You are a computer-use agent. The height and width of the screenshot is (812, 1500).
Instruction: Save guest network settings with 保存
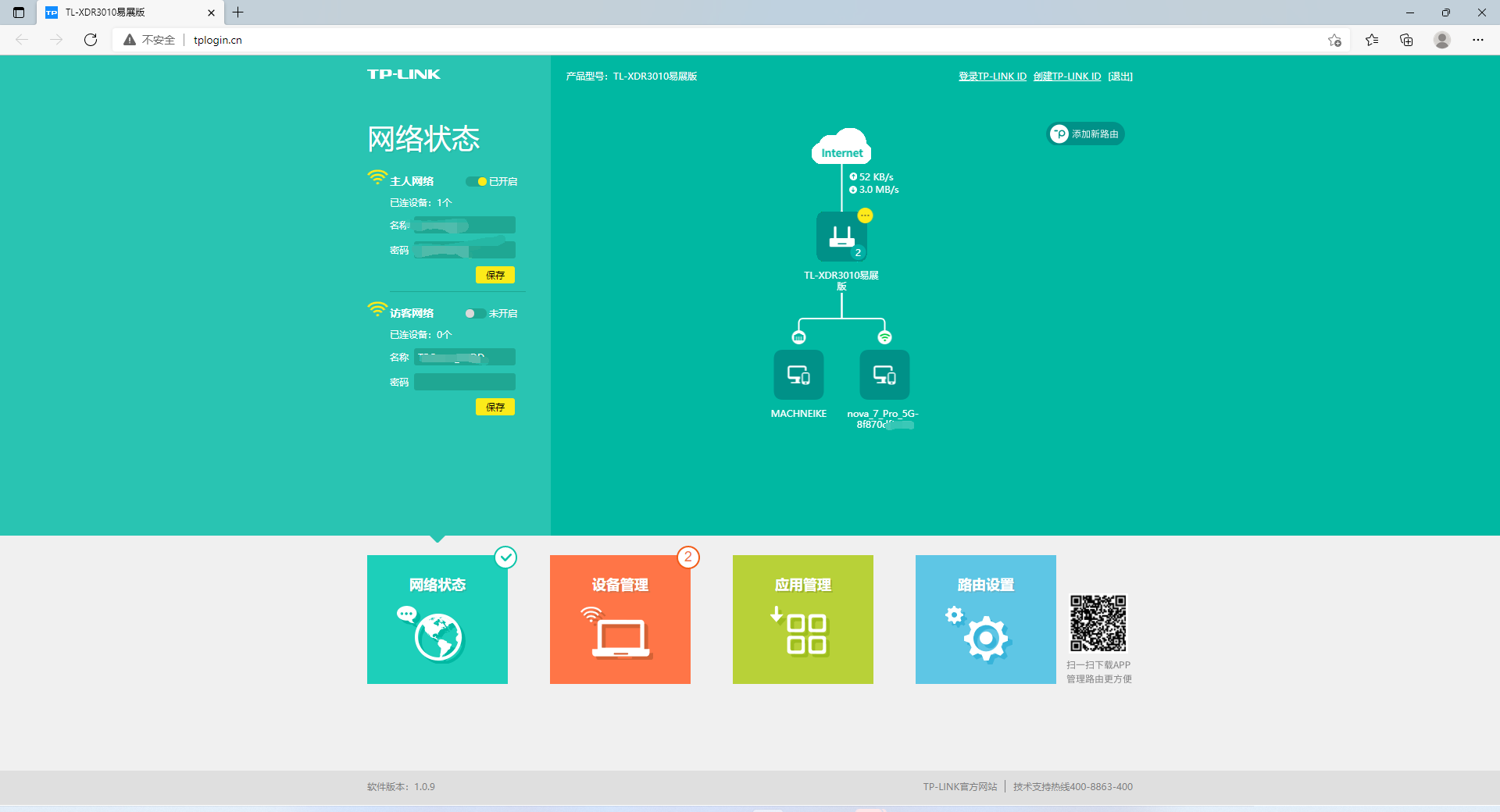pos(495,407)
